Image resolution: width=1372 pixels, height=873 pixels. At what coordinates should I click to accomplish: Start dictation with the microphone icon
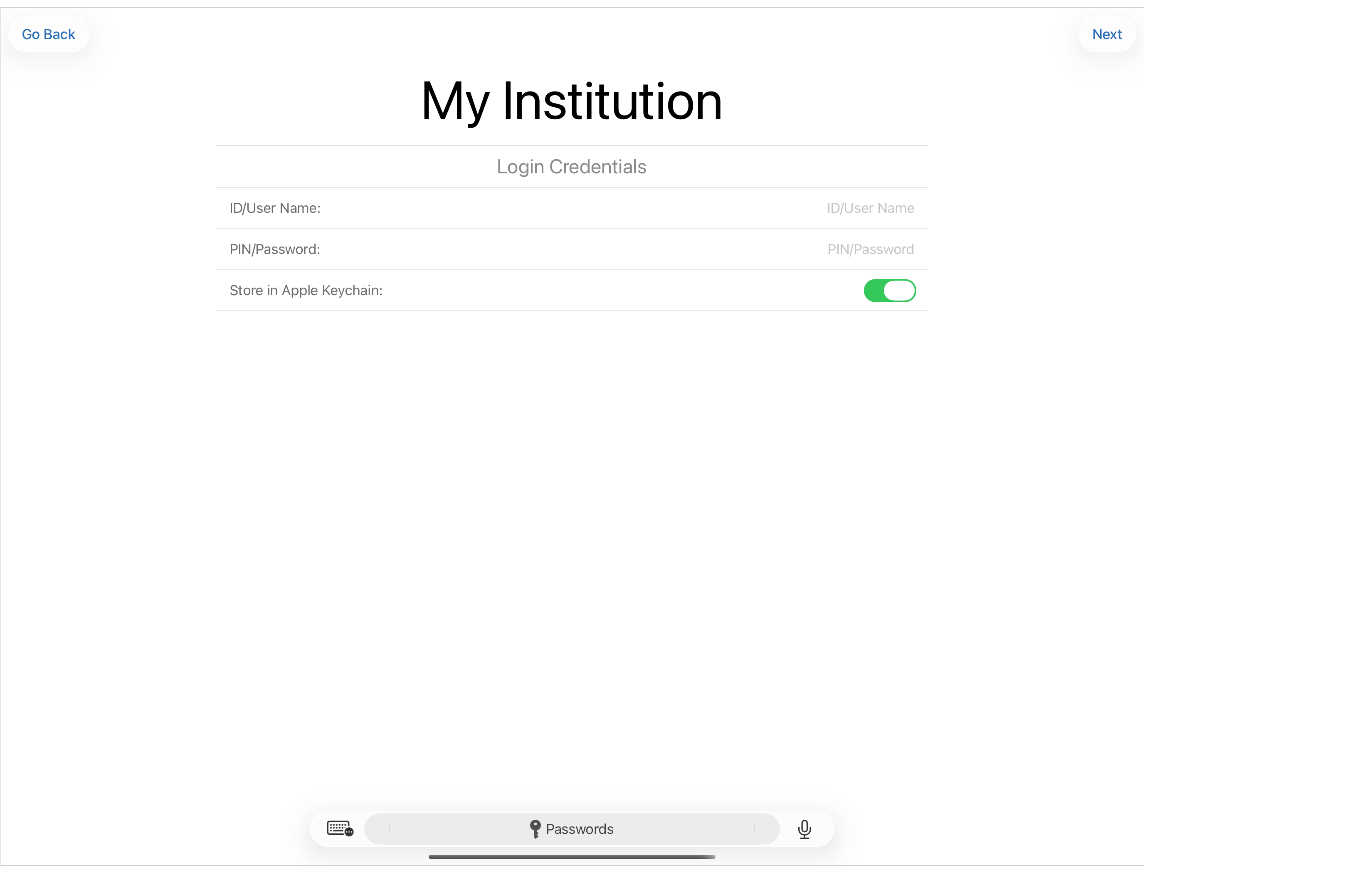(x=804, y=829)
